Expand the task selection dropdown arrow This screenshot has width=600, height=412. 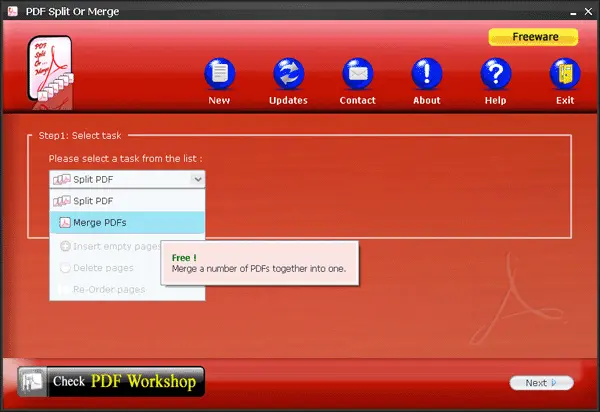(x=197, y=179)
